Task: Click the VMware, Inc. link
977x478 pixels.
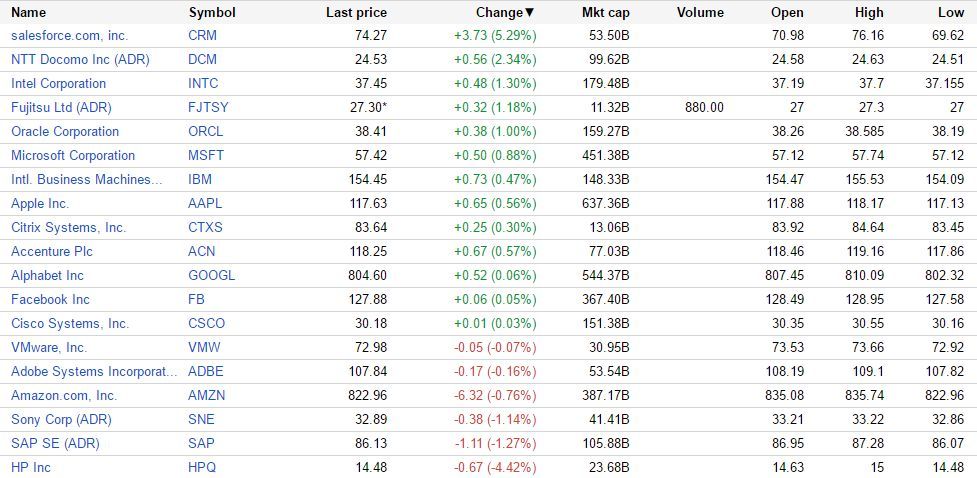Action: pyautogui.click(x=49, y=347)
